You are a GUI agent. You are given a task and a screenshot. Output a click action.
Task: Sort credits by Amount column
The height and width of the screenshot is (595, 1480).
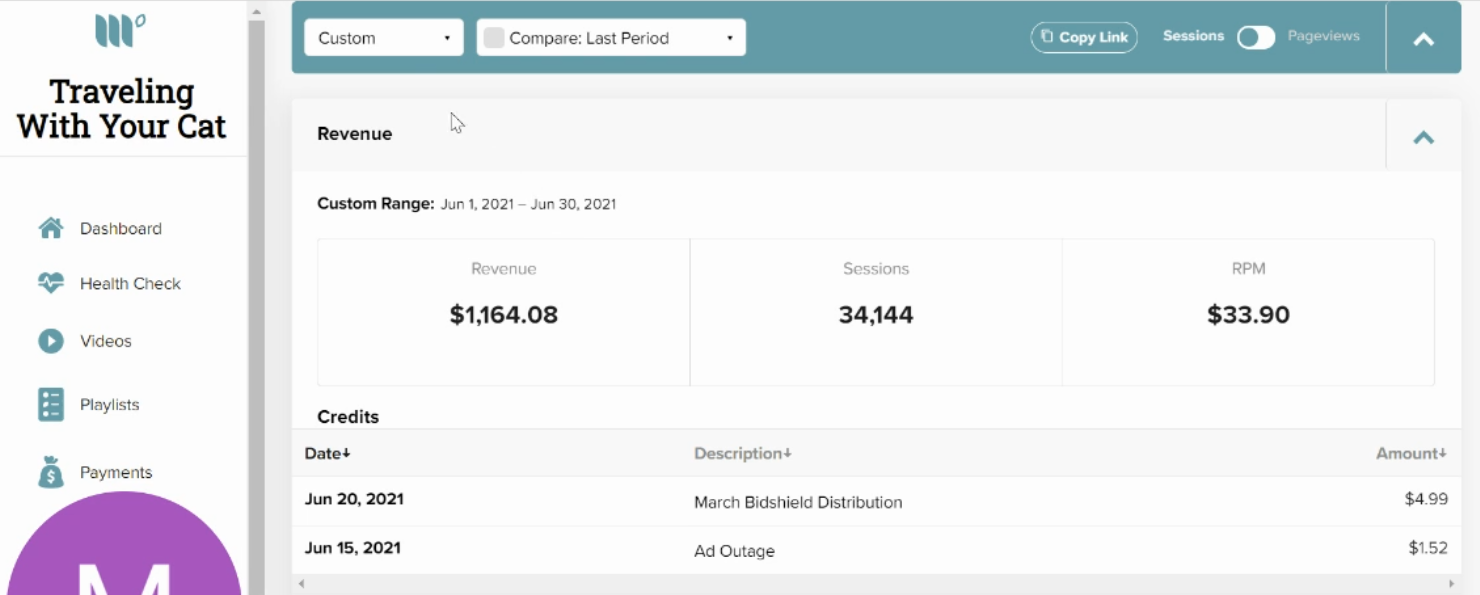click(1412, 453)
